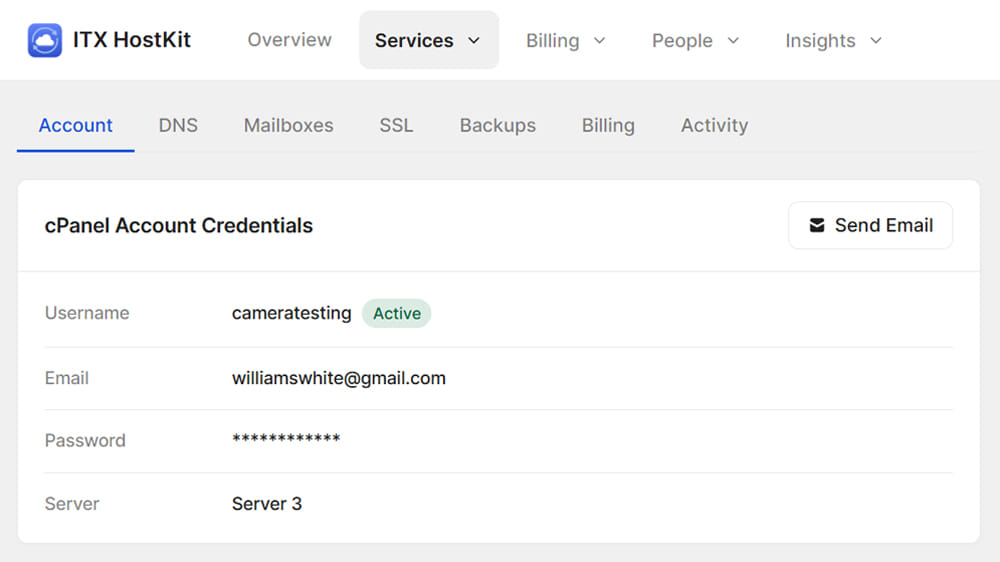Expand the People menu chevron
Viewport: 1000px width, 562px height.
click(x=733, y=40)
